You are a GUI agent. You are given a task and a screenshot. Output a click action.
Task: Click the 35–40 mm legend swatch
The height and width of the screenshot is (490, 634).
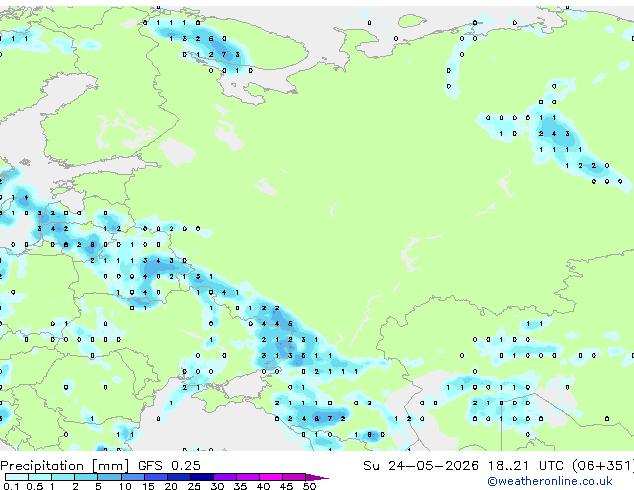click(248, 477)
